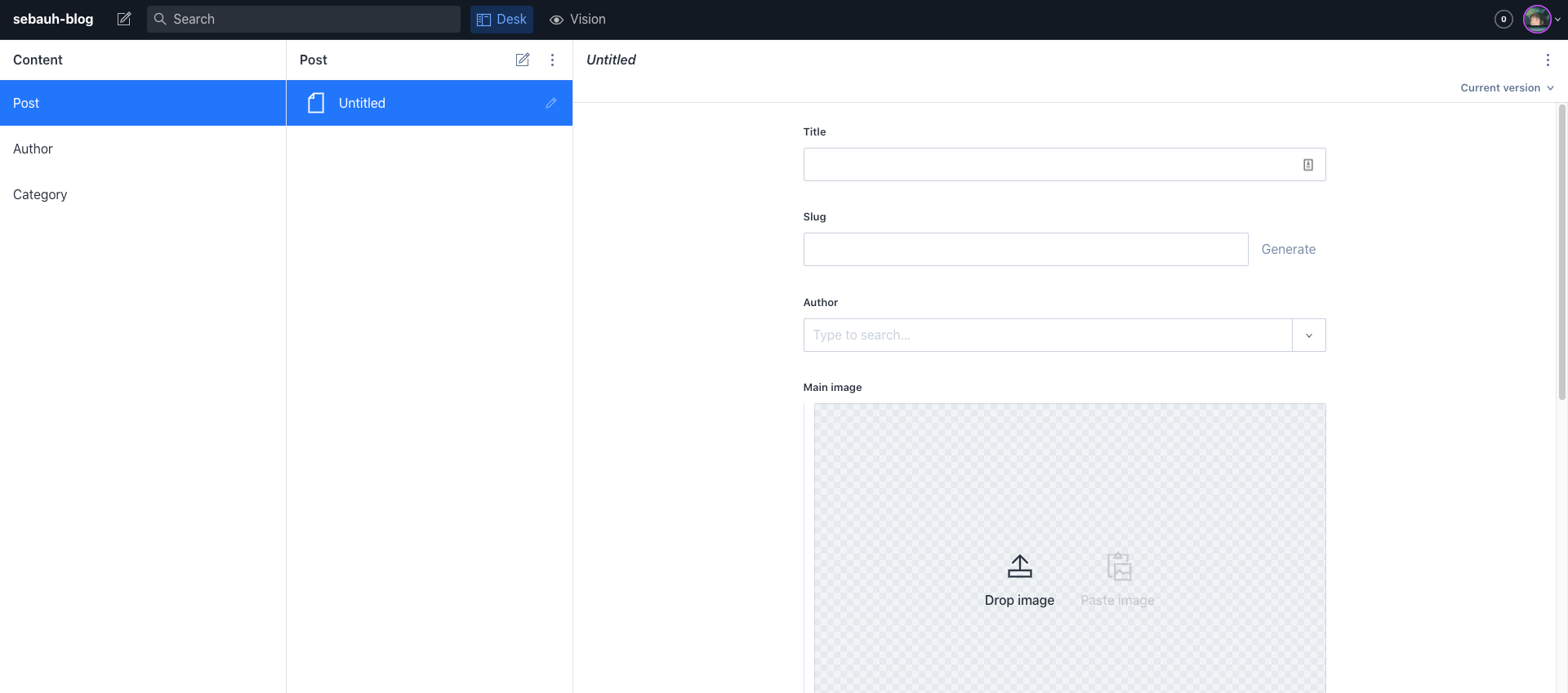The height and width of the screenshot is (693, 1568).
Task: Open the user avatar menu
Action: coord(1539,19)
